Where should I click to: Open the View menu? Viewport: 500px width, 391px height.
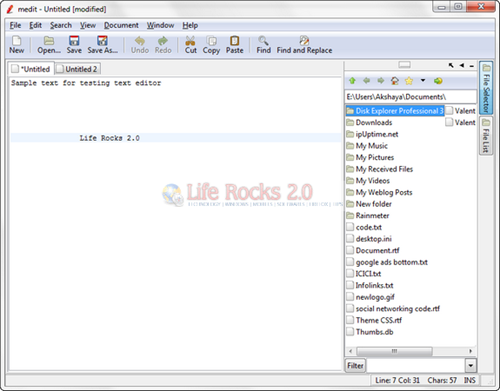point(88,25)
